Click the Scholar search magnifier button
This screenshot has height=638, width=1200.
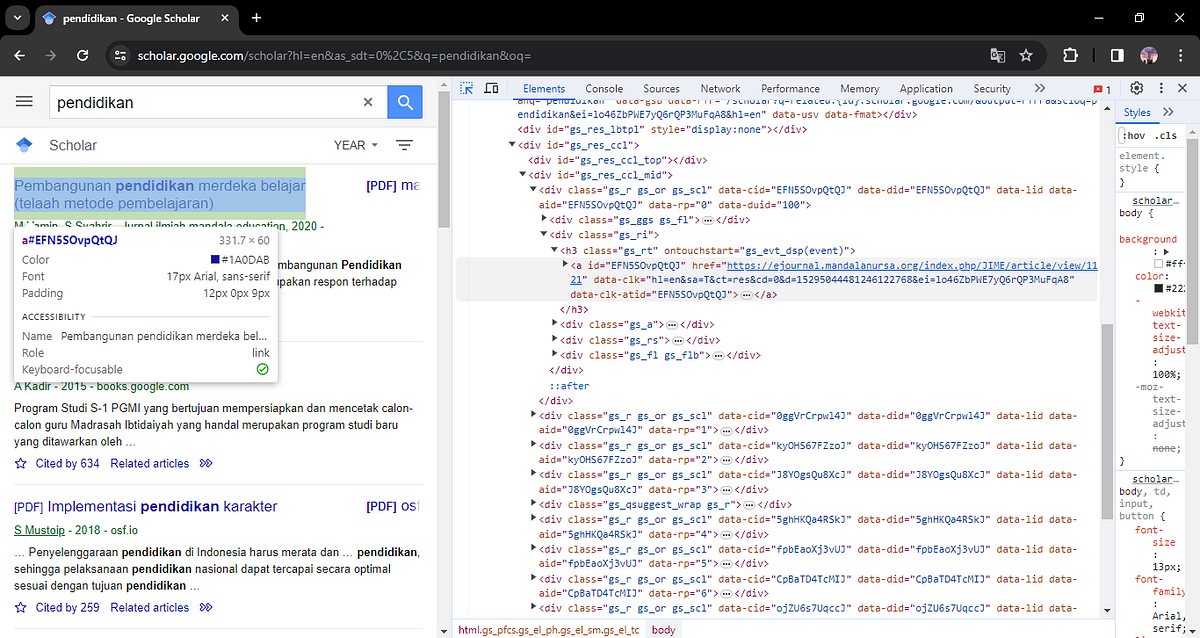click(x=404, y=101)
